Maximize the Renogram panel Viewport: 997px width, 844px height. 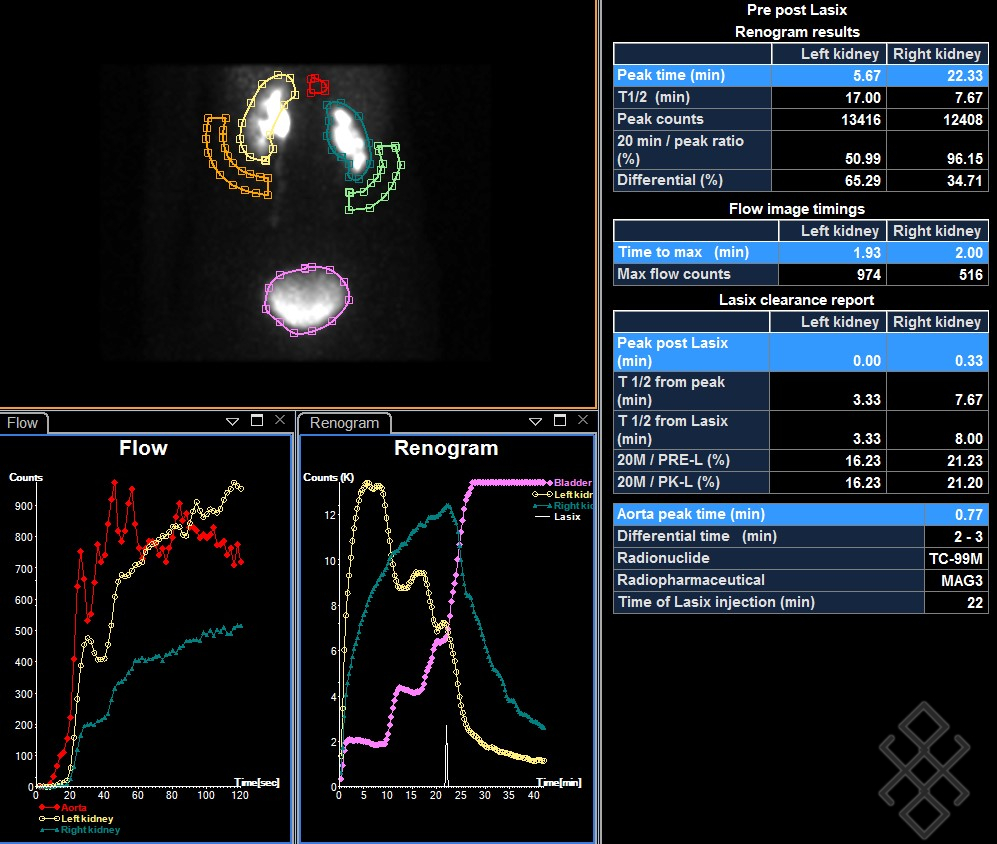point(559,421)
